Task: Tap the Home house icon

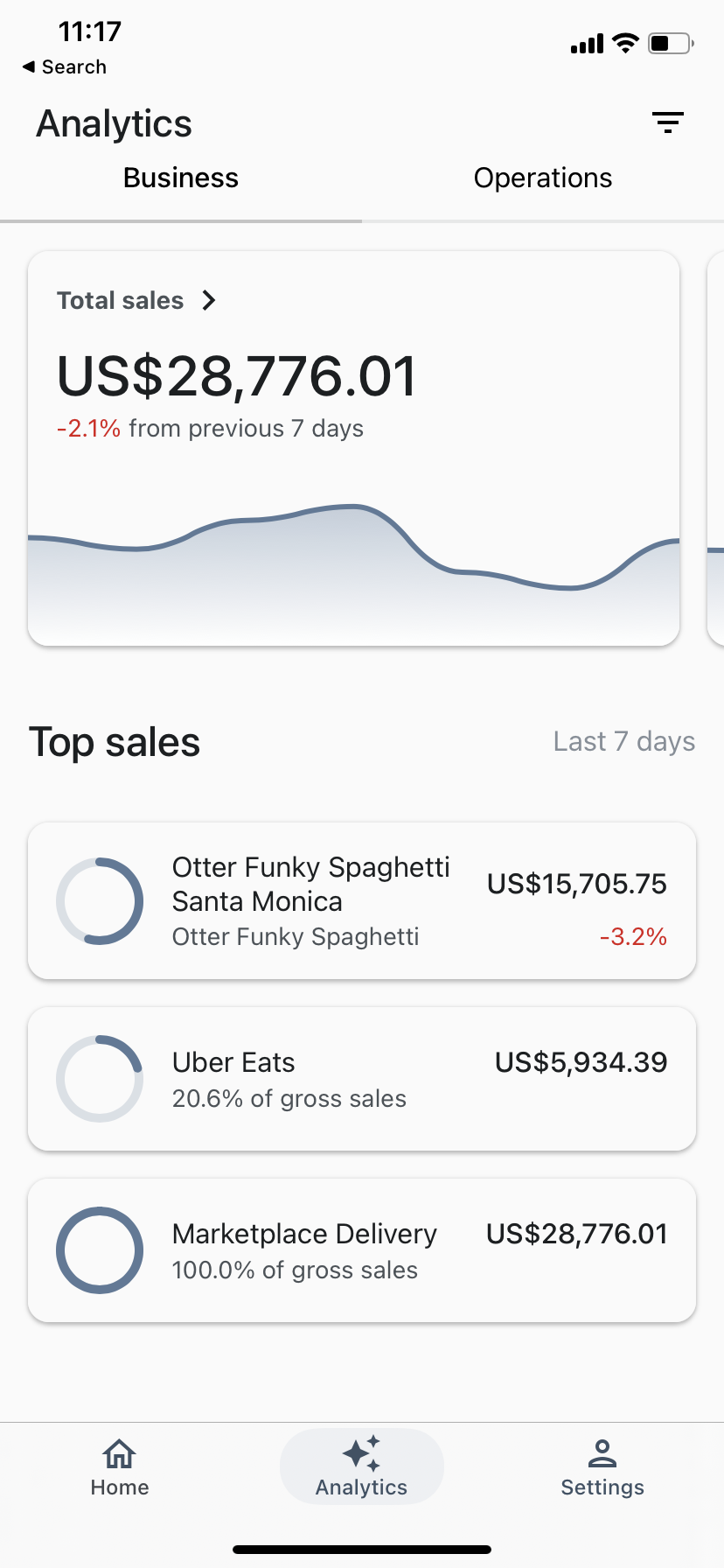Action: pyautogui.click(x=120, y=1454)
